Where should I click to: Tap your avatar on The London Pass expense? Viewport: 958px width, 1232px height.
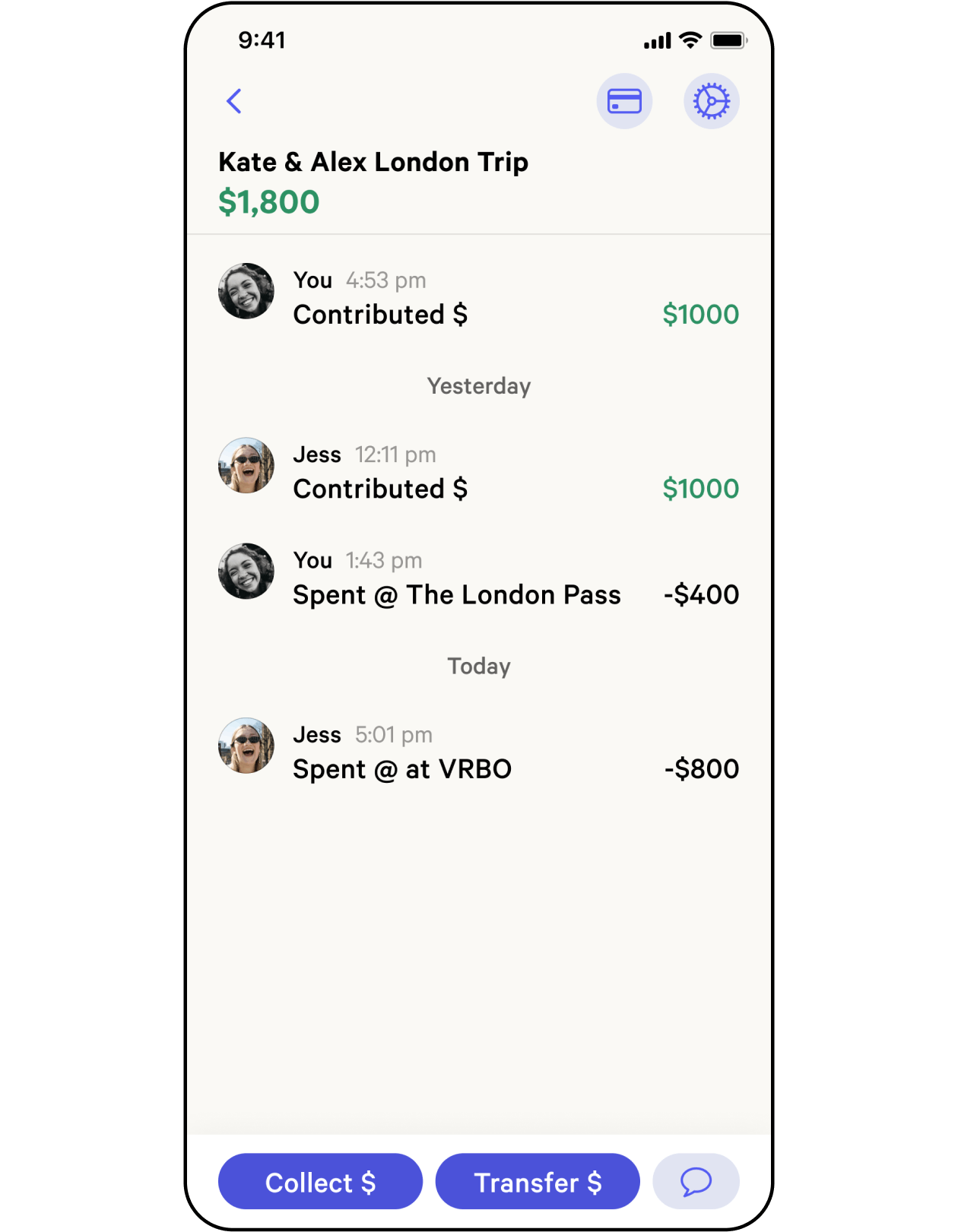pos(246,571)
